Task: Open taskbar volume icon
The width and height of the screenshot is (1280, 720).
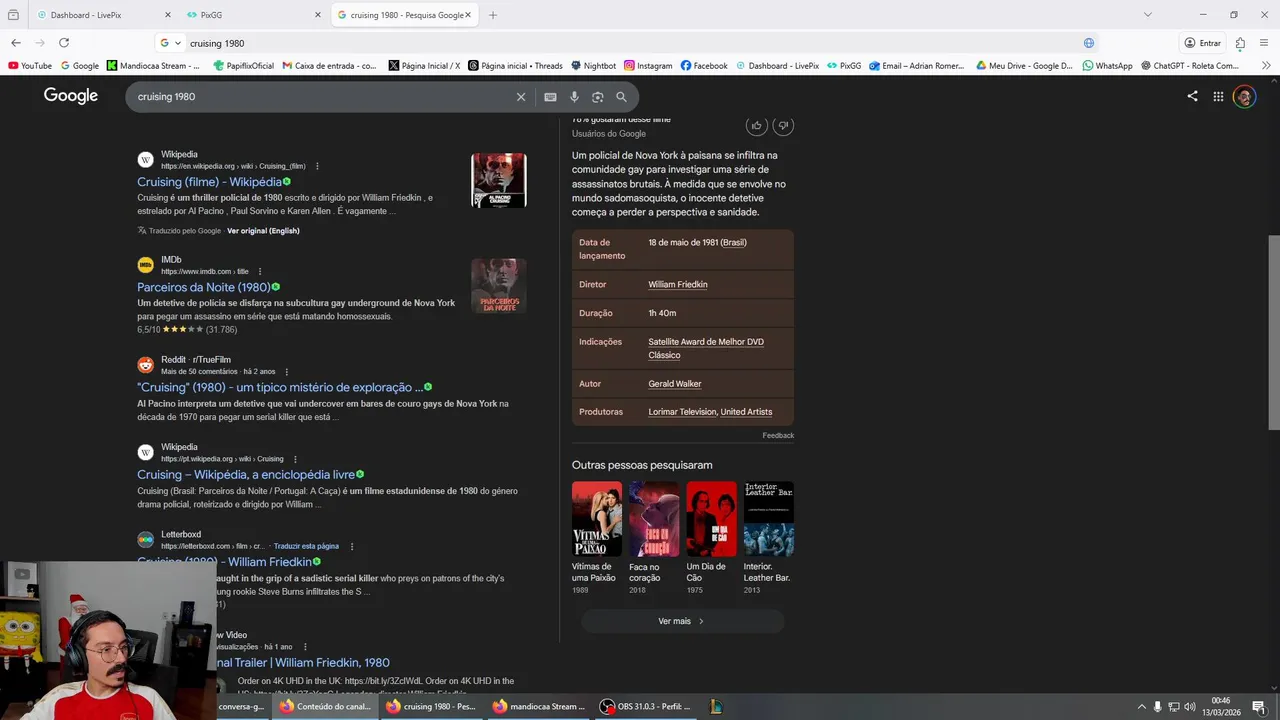Action: [x=1190, y=706]
